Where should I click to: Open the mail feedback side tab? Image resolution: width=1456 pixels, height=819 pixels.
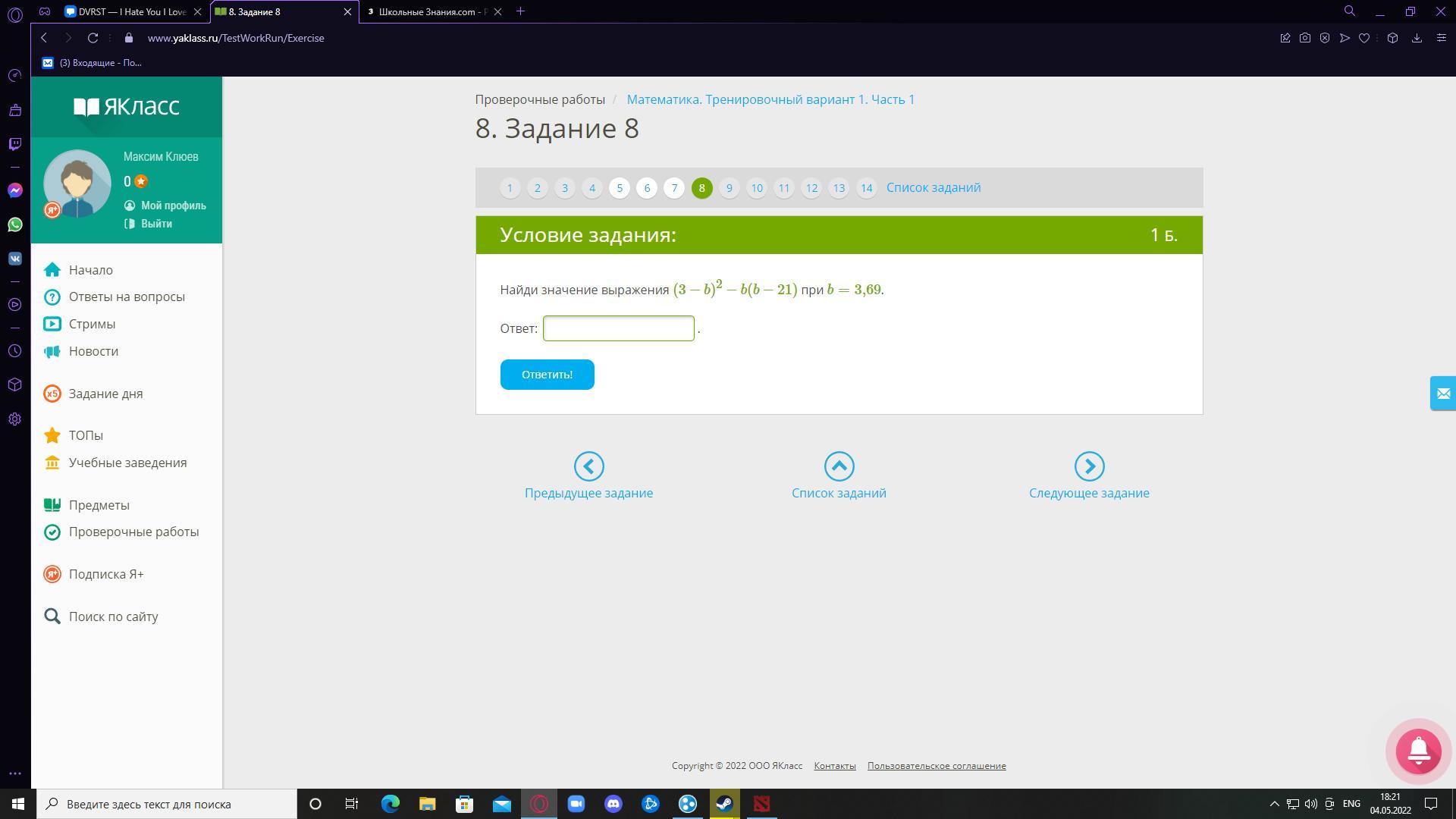(x=1442, y=394)
